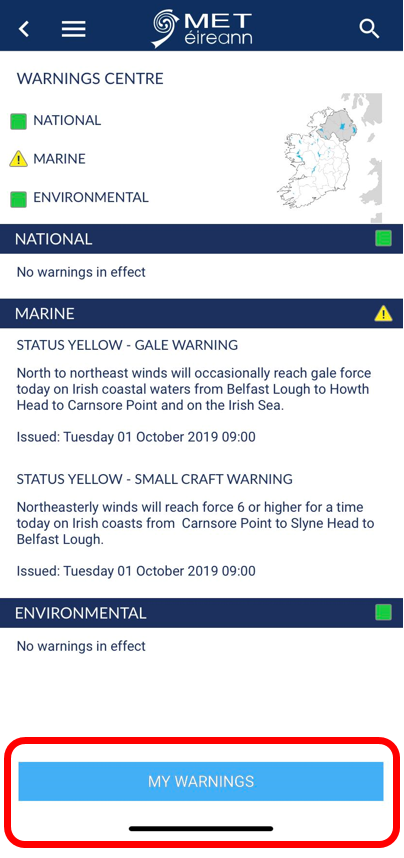Expand the NATIONAL section header
Screen dimensions: 404x858
[x=201, y=239]
